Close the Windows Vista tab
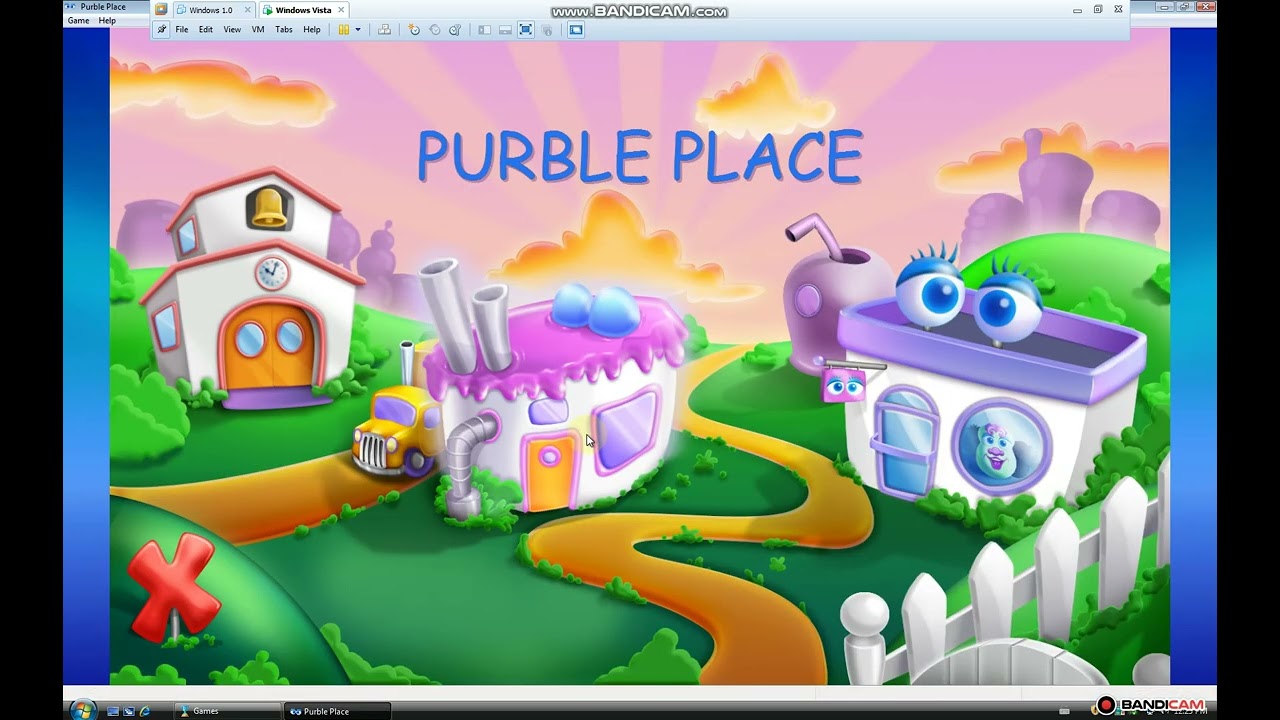Screen dimensions: 1280x720 click(x=341, y=10)
